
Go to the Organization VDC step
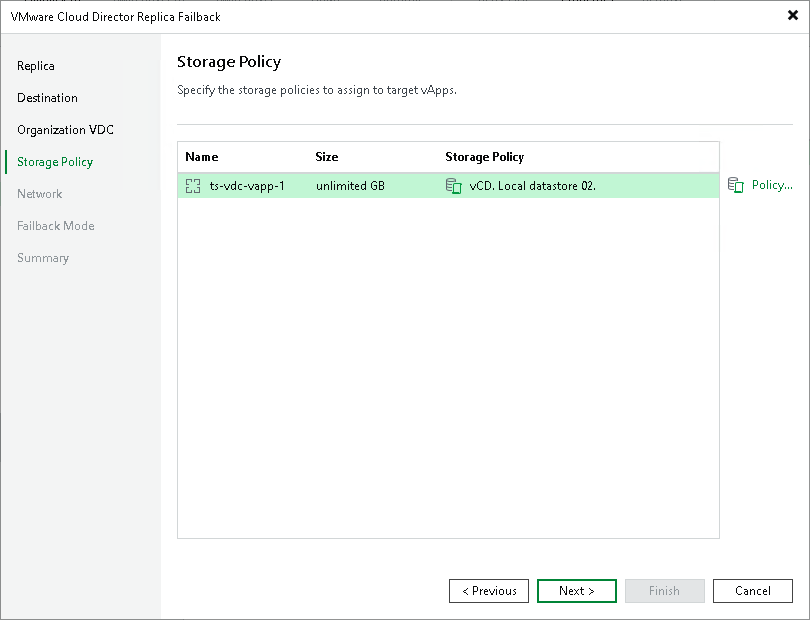click(x=65, y=130)
